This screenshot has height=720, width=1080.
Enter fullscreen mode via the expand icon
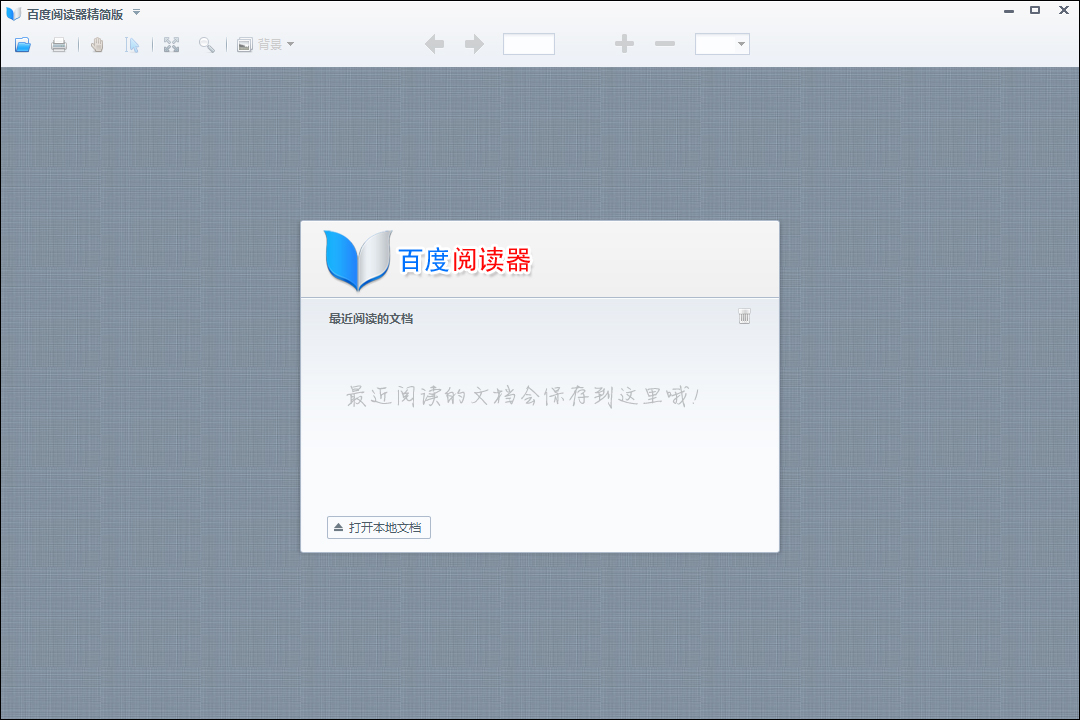(171, 44)
